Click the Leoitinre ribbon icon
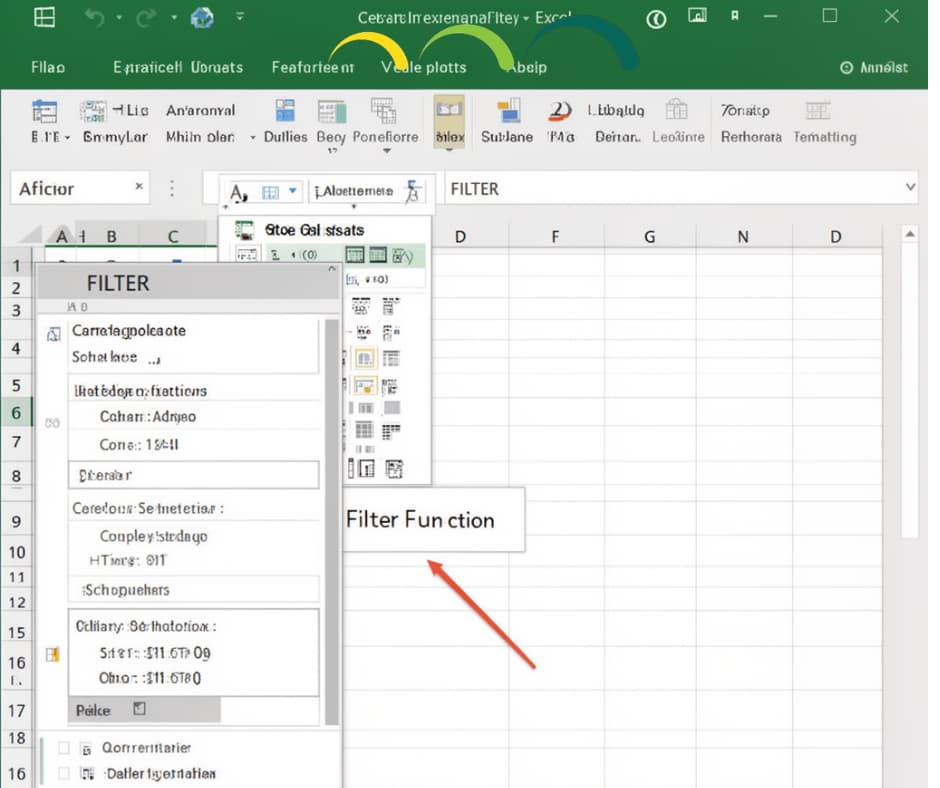 [676, 110]
